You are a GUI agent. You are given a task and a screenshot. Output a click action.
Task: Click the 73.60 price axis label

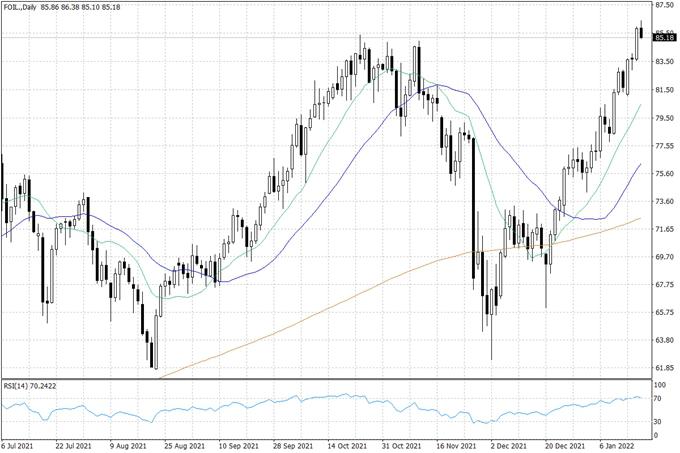663,201
